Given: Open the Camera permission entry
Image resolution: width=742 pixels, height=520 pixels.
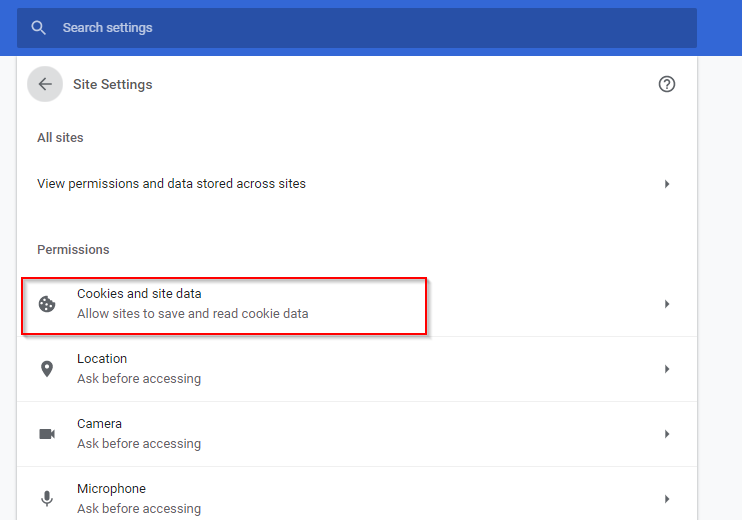Looking at the screenshot, I should pos(357,434).
